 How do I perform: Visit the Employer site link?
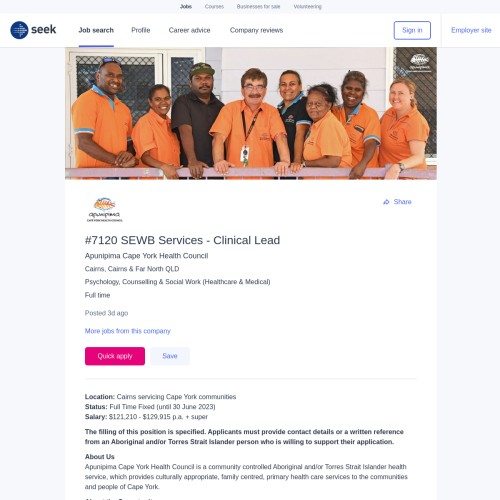point(471,30)
